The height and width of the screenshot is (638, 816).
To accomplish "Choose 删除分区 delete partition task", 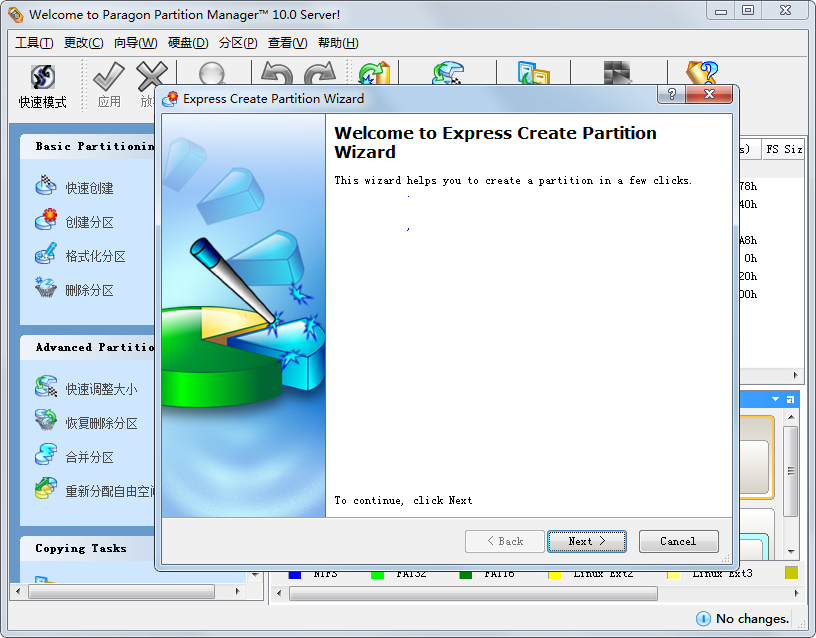I will (89, 290).
